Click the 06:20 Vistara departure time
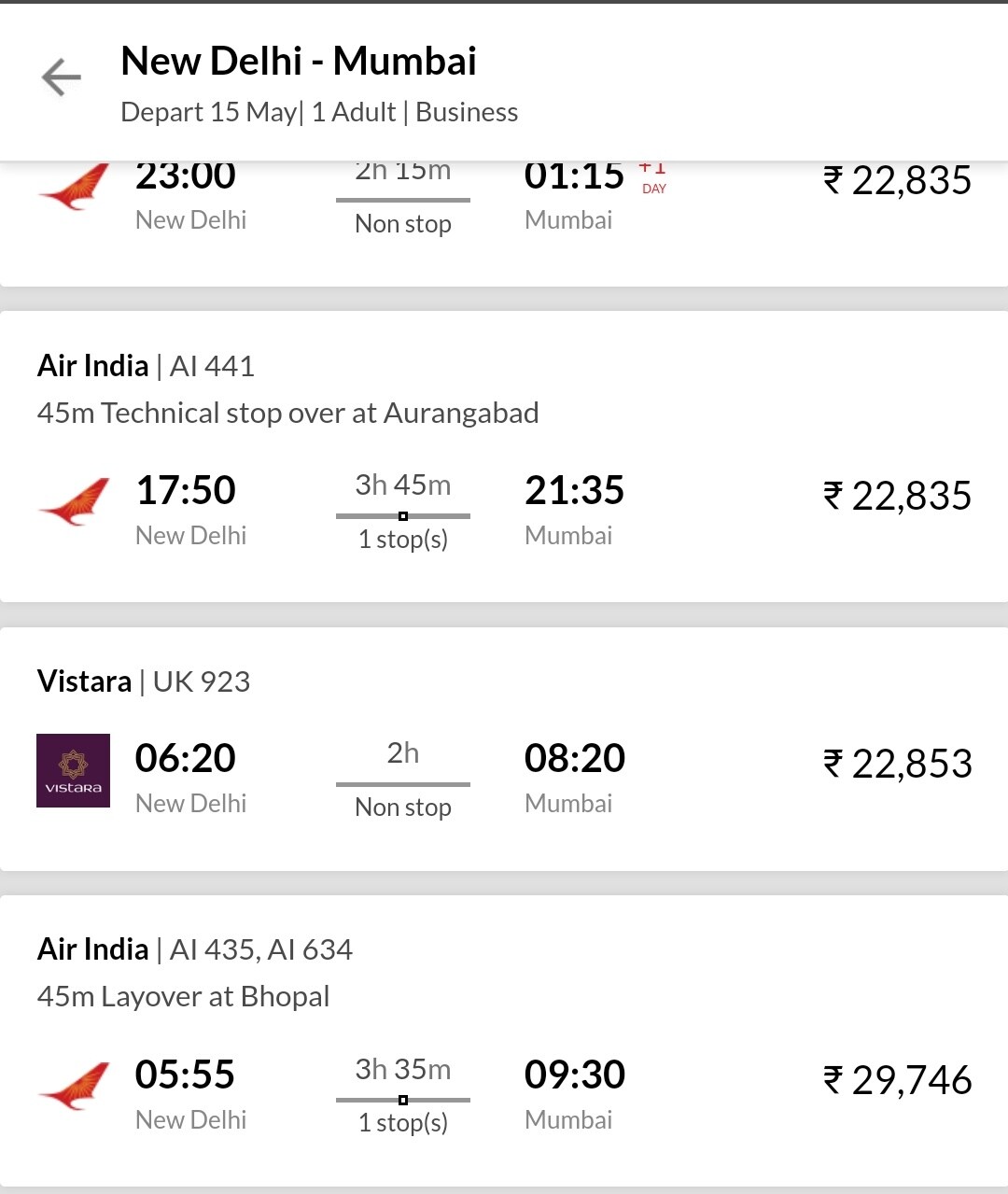Screen dimensions: 1008x1194 (185, 758)
